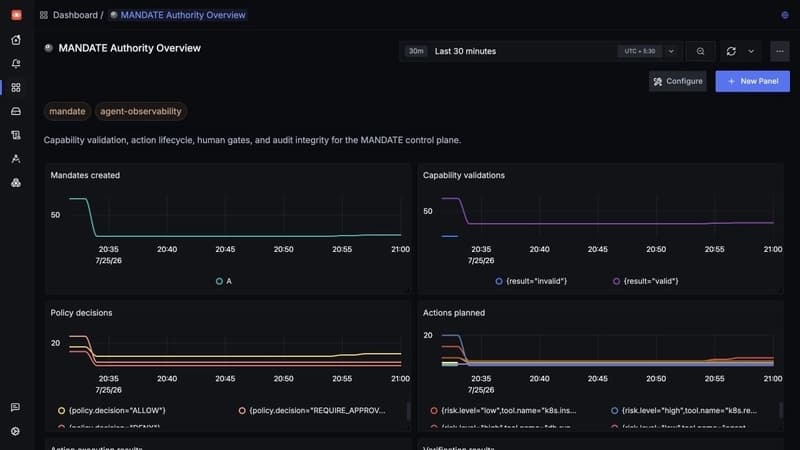
Task: Click the agent-observability tag chip
Action: (x=141, y=111)
